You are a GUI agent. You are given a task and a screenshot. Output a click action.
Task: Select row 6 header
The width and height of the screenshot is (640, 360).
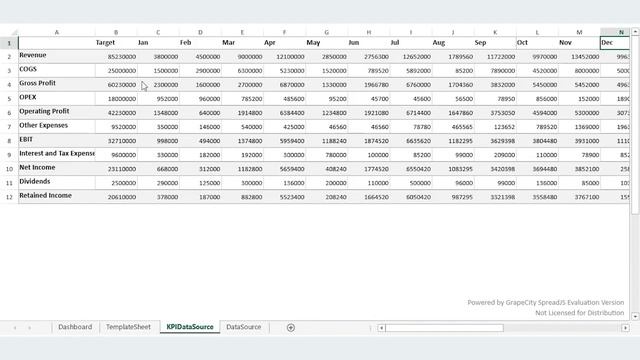tap(9, 113)
